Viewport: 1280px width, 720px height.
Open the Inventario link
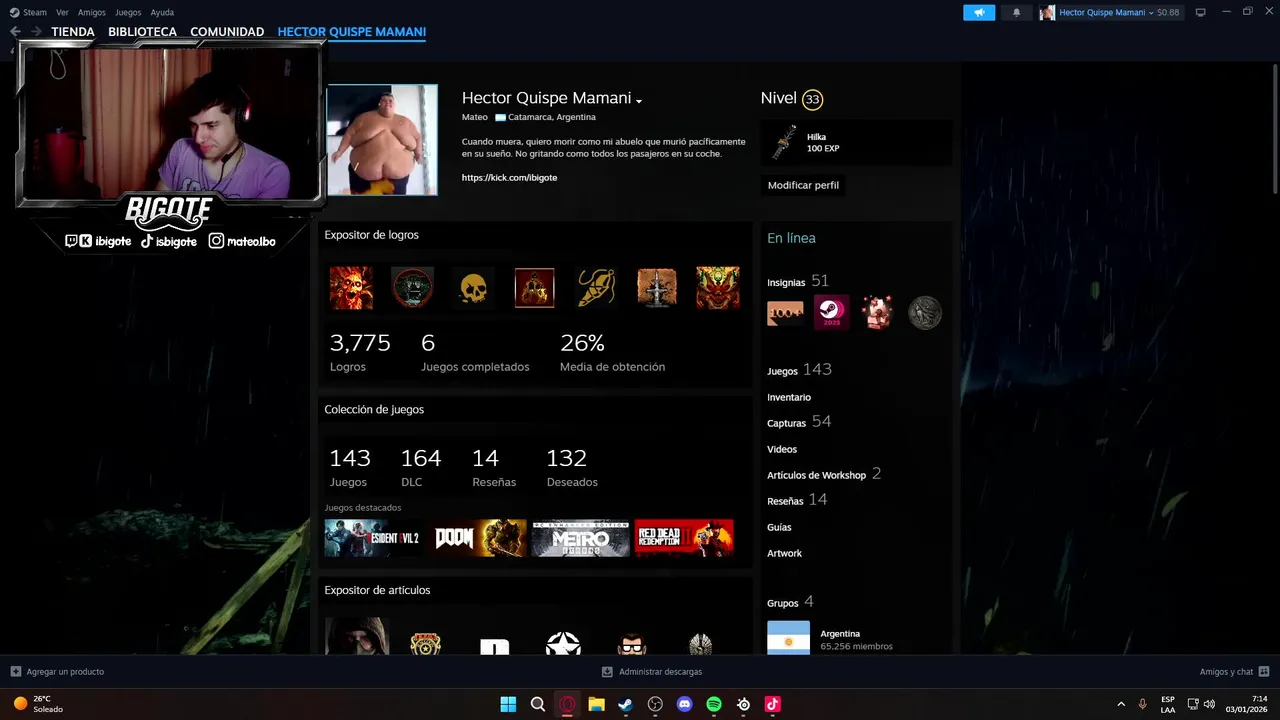[789, 397]
